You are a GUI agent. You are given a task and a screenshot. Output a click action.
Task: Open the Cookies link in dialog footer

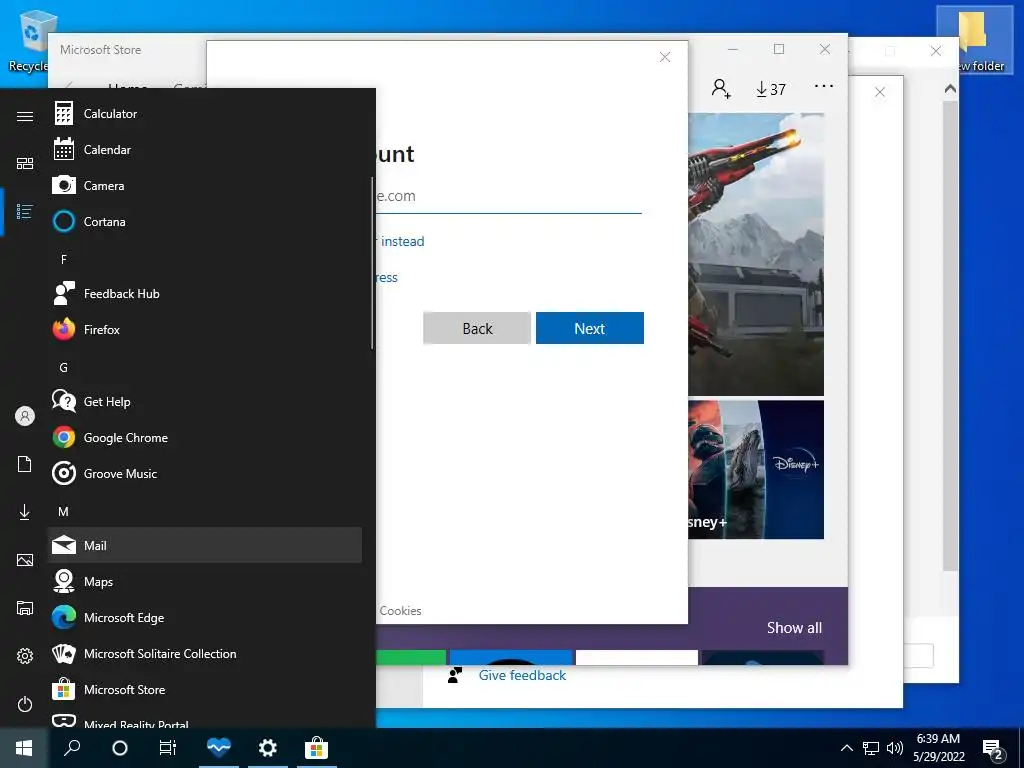click(400, 611)
